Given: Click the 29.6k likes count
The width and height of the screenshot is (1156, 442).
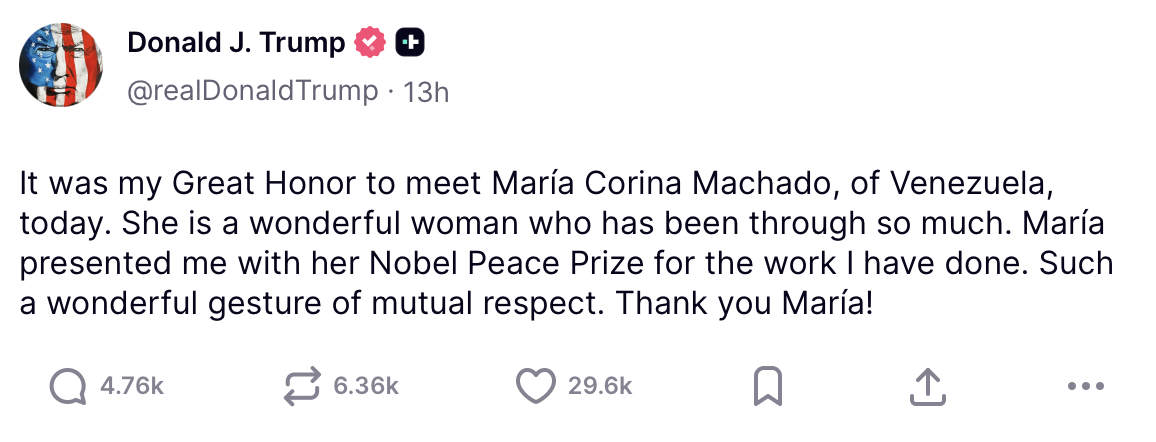Looking at the screenshot, I should 600,387.
